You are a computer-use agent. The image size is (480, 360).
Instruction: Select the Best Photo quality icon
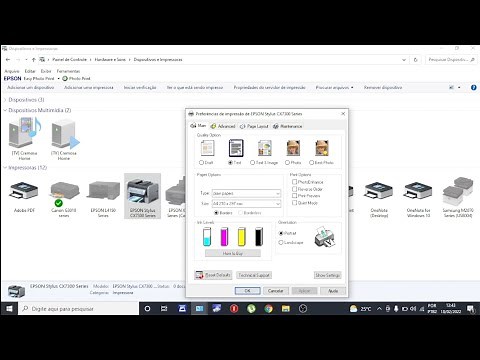[322, 148]
